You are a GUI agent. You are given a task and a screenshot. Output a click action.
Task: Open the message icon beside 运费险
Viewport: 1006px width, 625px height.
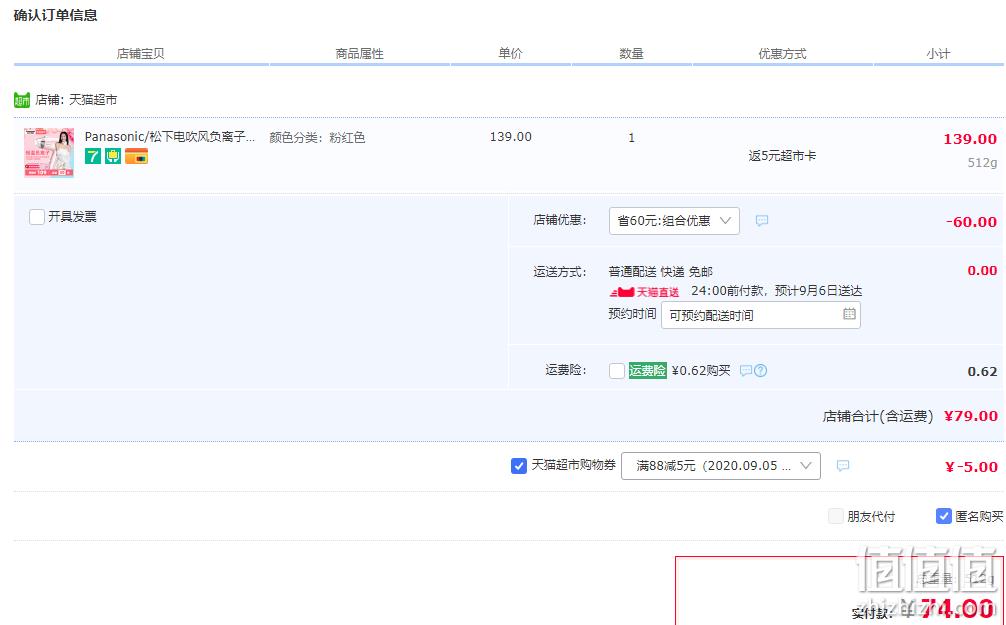[x=746, y=371]
